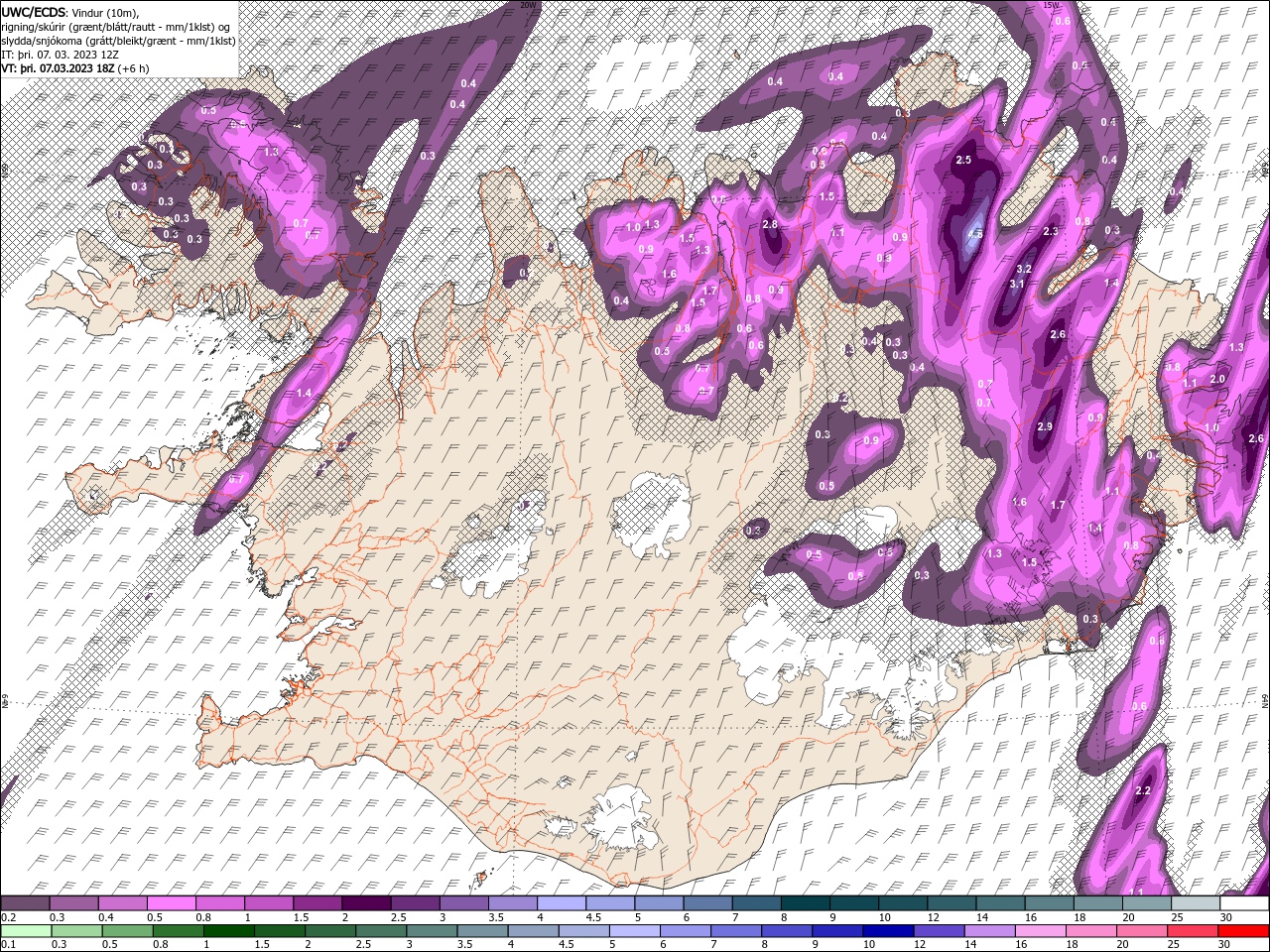Select the rain-scale swatch above label 25
Image resolution: width=1270 pixels, height=952 pixels.
click(x=1191, y=931)
